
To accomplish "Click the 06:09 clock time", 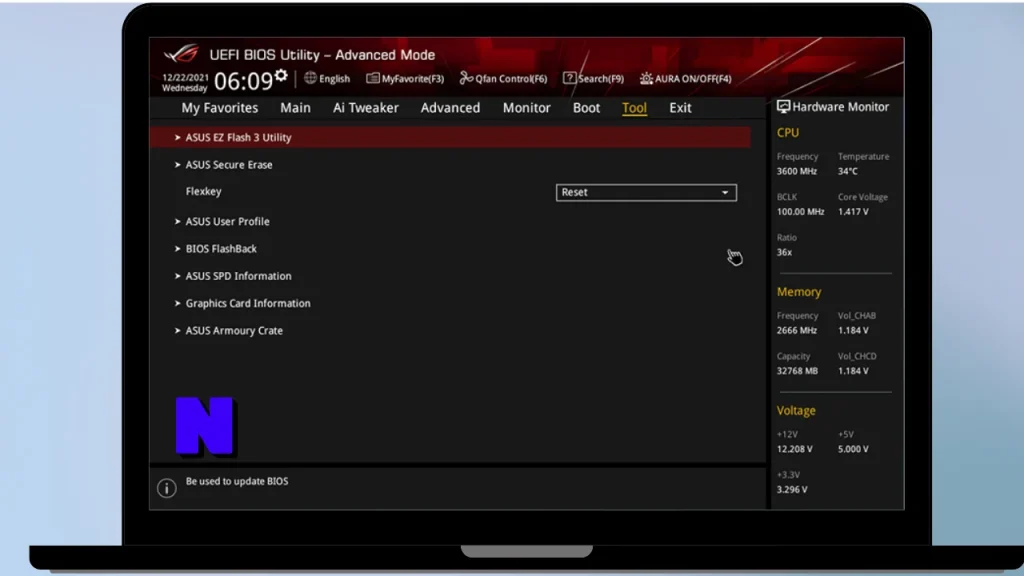I will pyautogui.click(x=243, y=81).
